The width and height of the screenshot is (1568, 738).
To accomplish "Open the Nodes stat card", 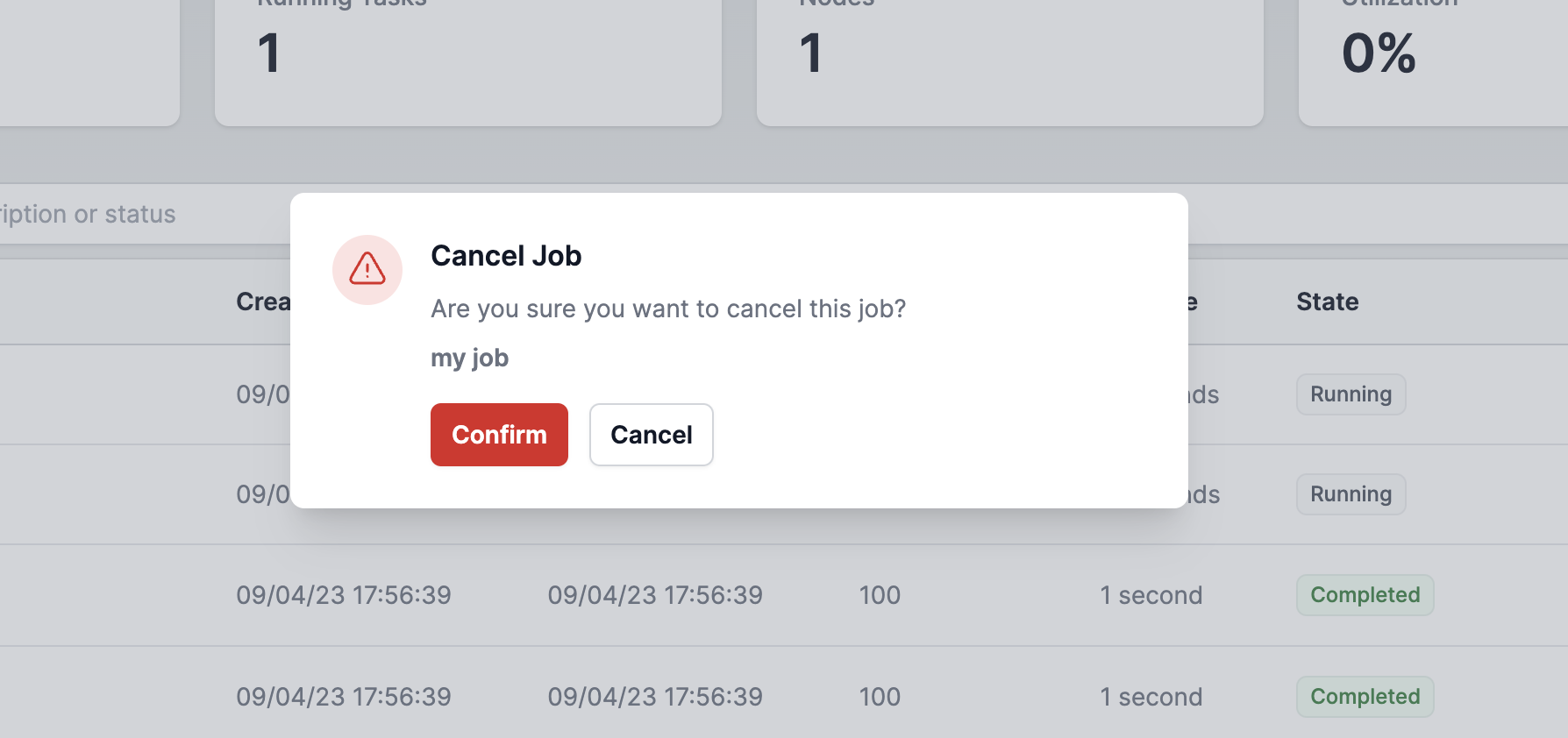I will [1010, 61].
